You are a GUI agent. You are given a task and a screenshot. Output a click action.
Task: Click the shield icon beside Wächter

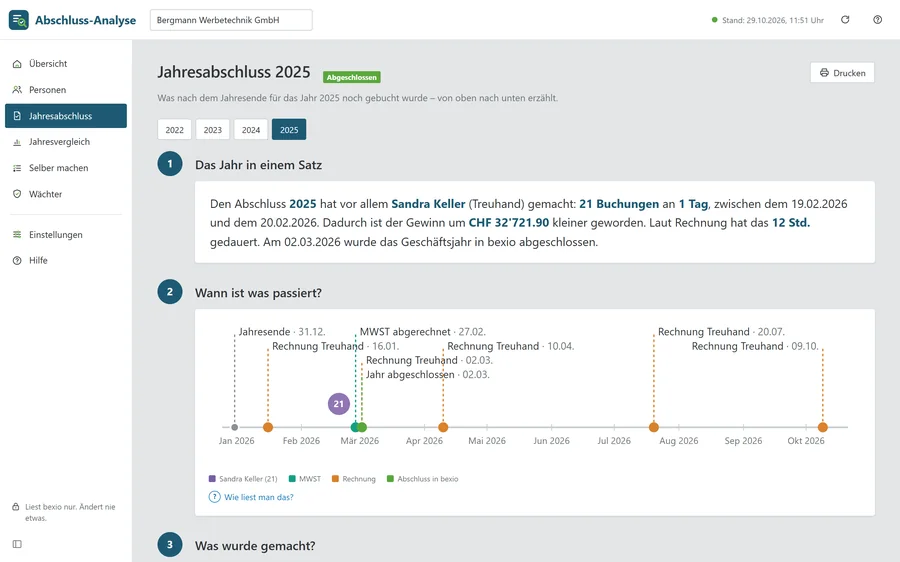point(17,194)
